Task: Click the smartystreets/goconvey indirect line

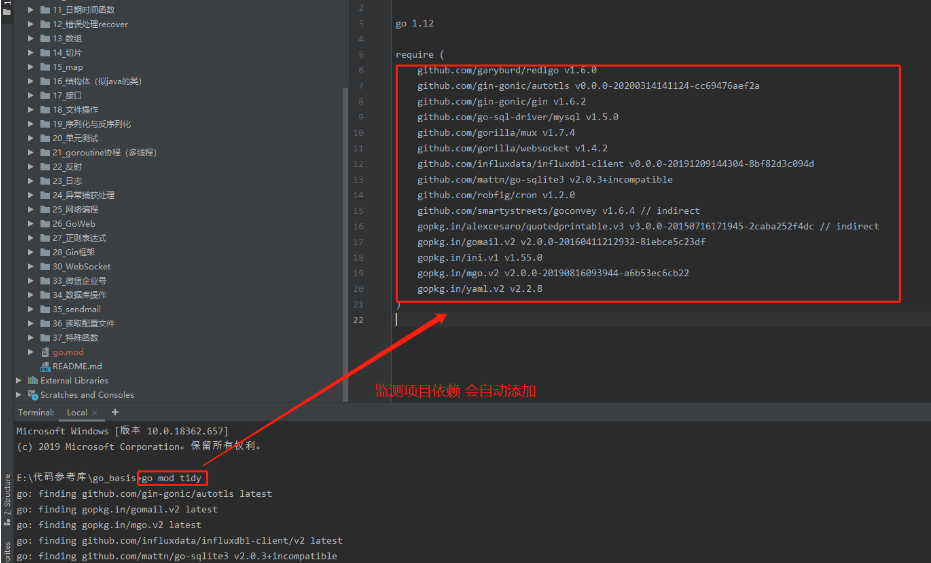Action: click(558, 211)
